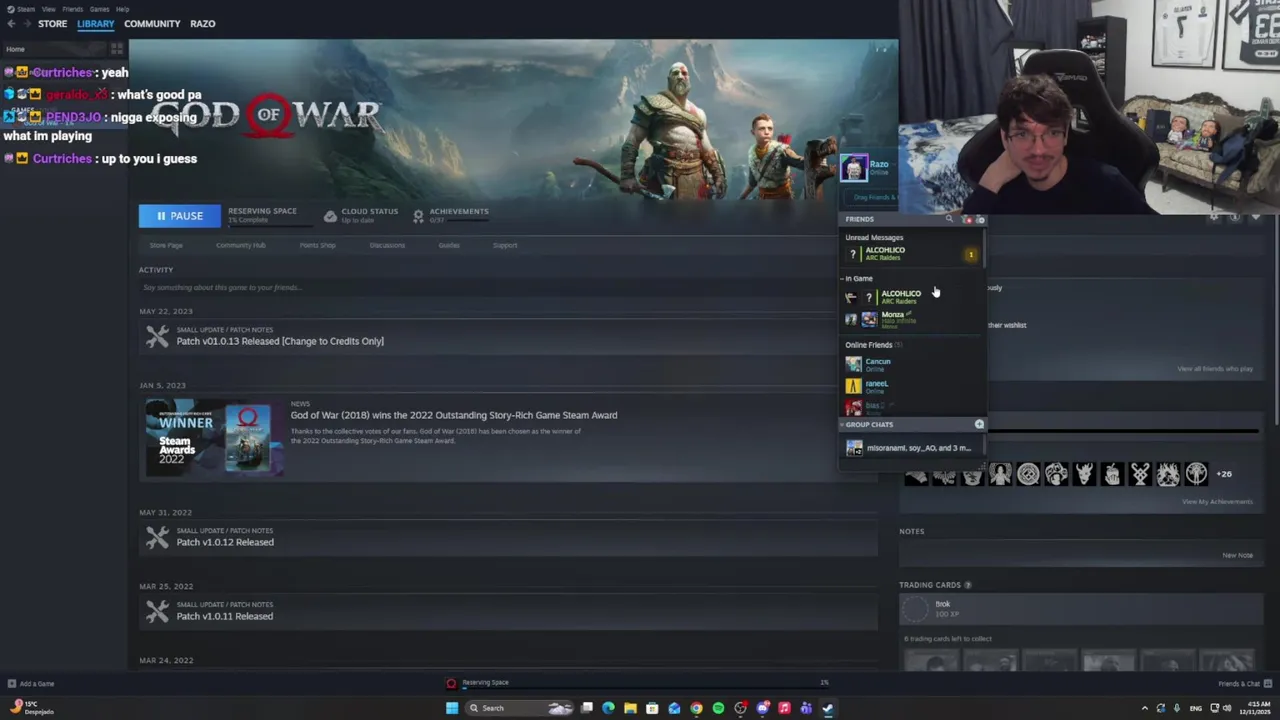Open the Points Shop link

point(317,245)
